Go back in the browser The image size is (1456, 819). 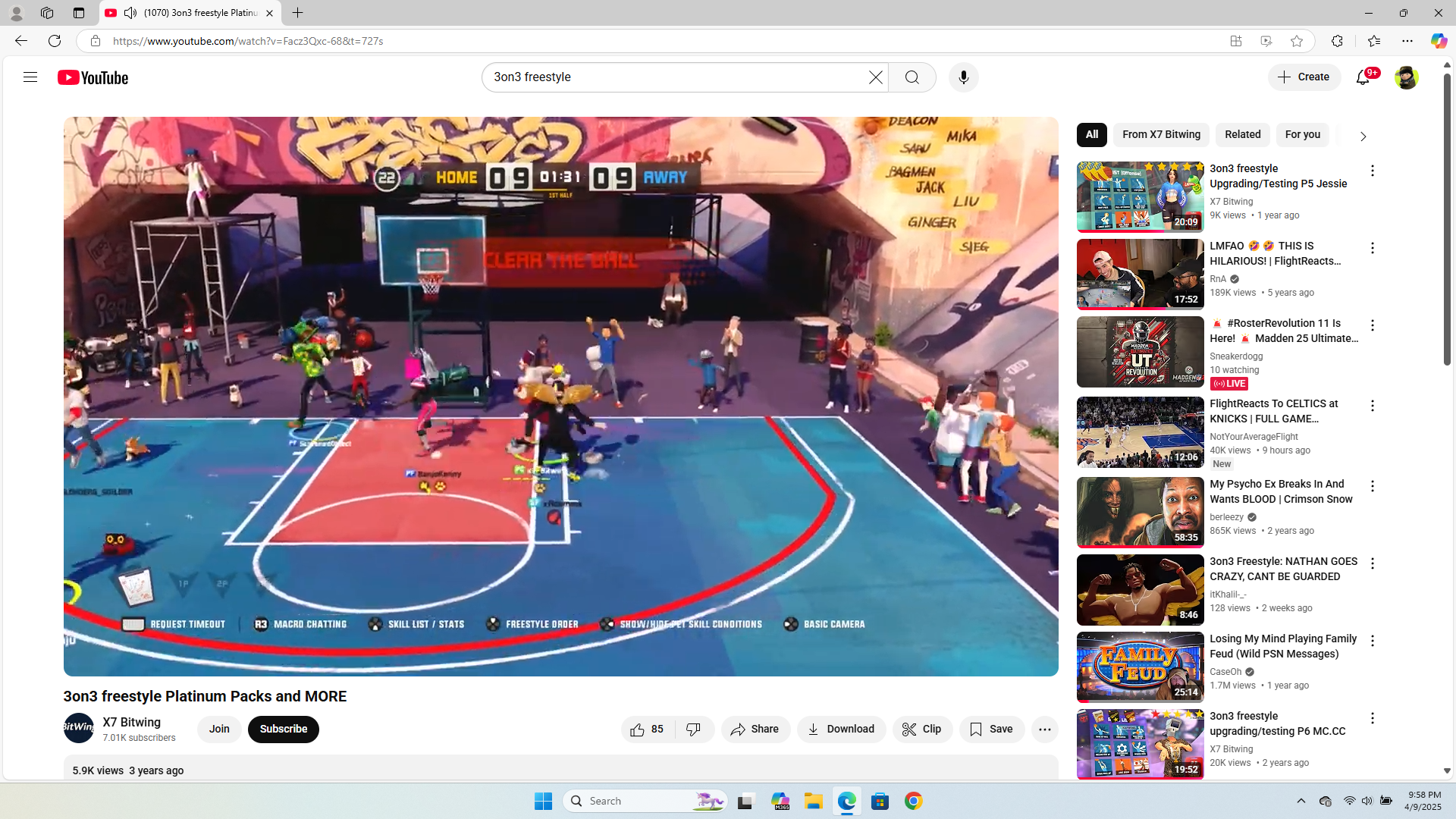coord(21,41)
